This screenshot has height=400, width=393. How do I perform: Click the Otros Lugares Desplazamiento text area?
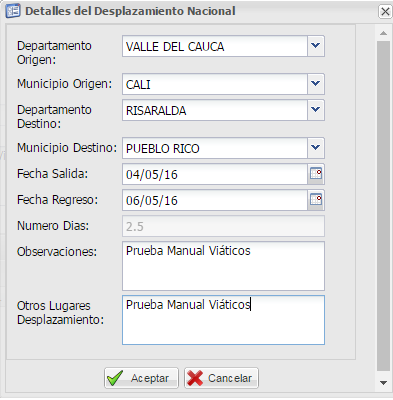pos(223,320)
